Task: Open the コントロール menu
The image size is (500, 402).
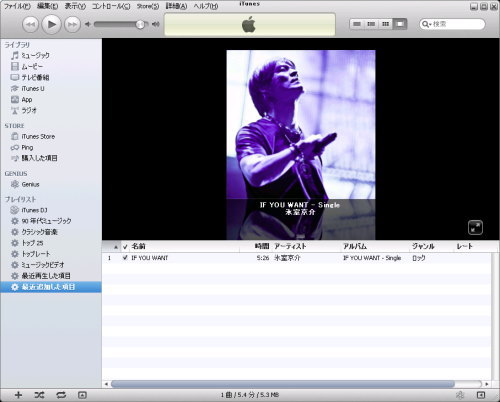Action: (111, 6)
